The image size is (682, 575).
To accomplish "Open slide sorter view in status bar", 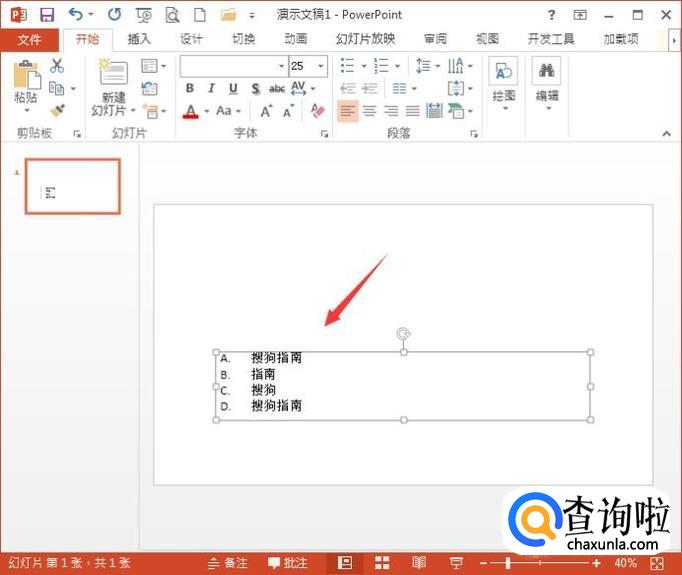I will tap(382, 563).
